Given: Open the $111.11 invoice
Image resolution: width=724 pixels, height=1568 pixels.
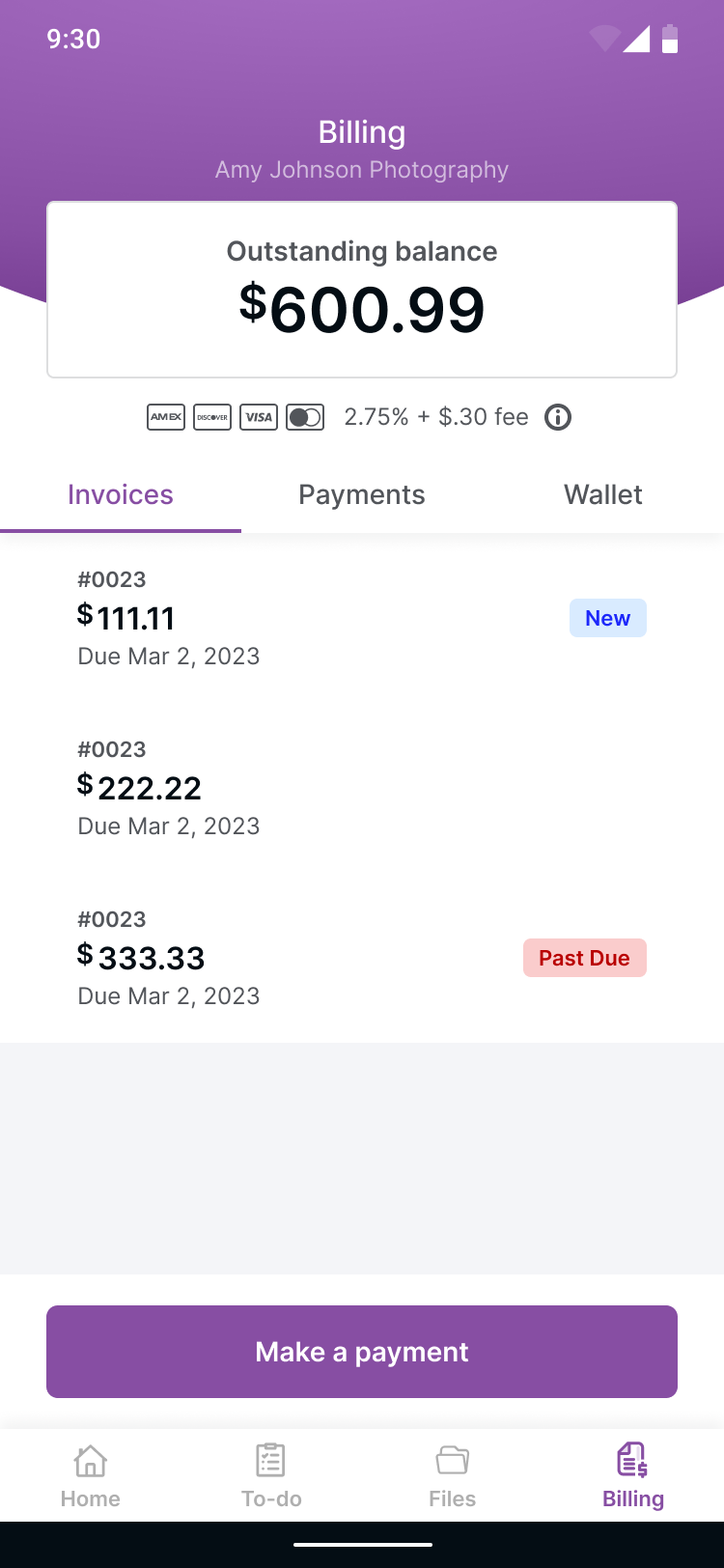Looking at the screenshot, I should tap(290, 618).
